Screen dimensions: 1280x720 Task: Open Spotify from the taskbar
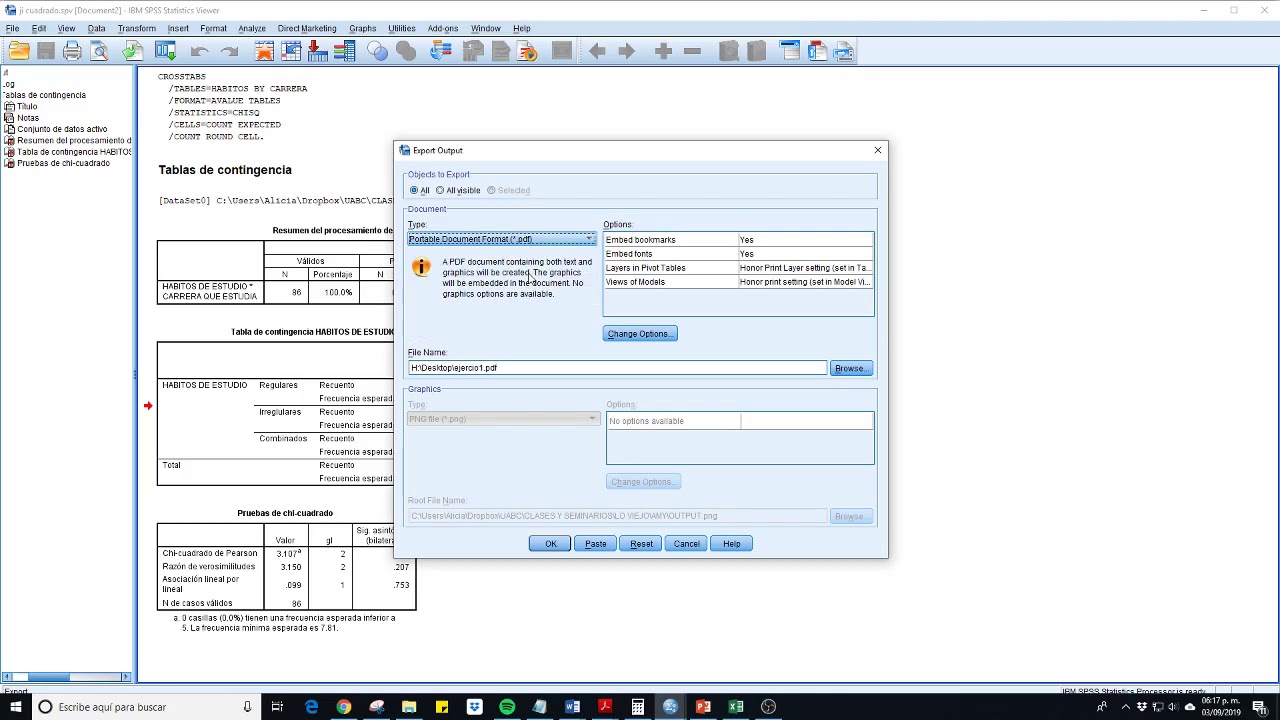click(507, 707)
